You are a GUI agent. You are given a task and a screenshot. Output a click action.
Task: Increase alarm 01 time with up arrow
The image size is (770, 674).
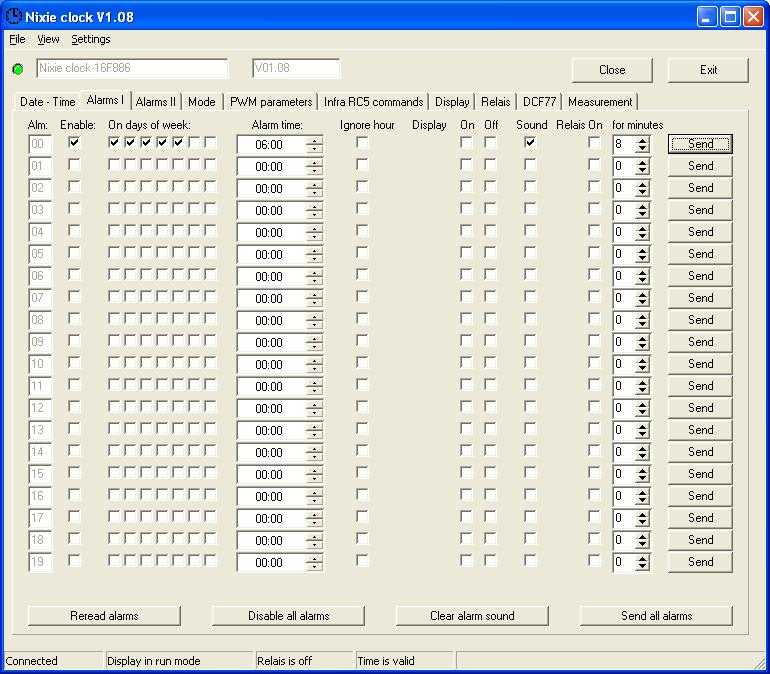[314, 163]
